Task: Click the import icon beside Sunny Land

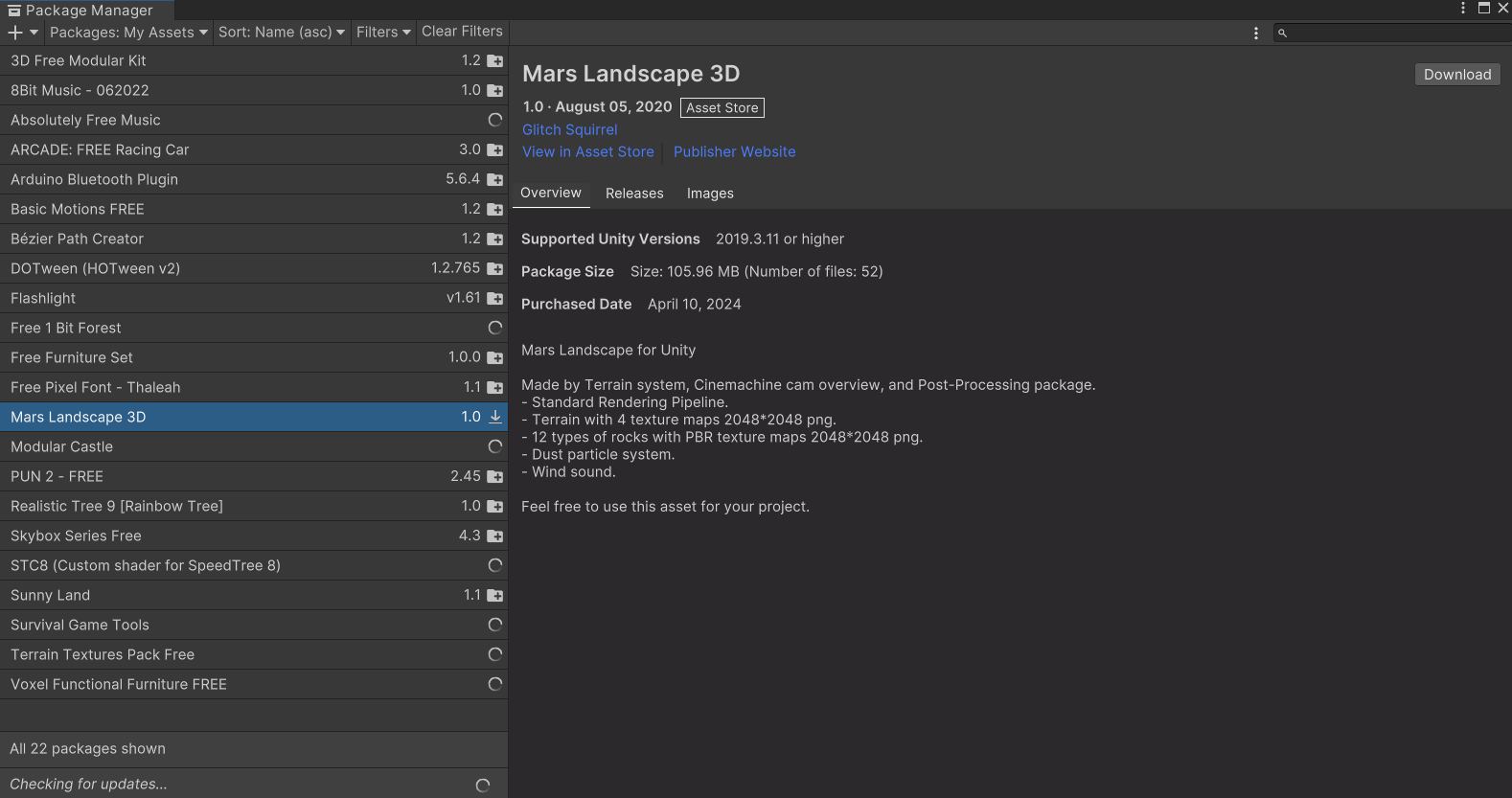Action: 494,596
